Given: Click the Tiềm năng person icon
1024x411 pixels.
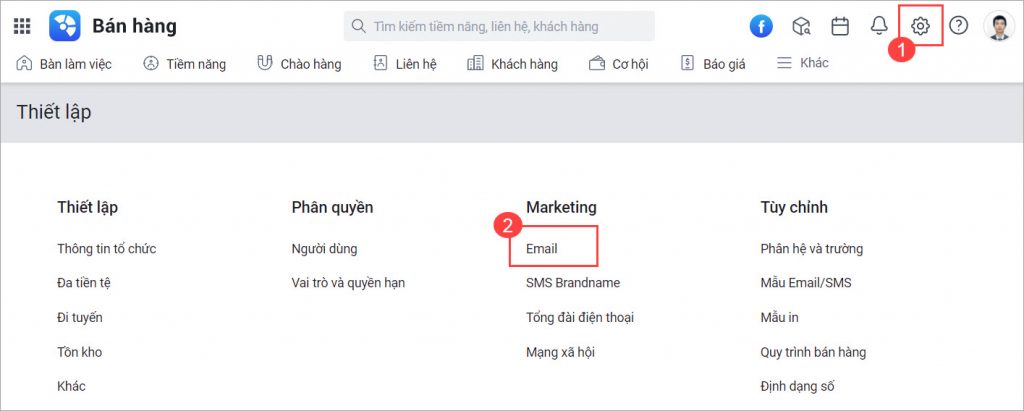Looking at the screenshot, I should (x=151, y=63).
